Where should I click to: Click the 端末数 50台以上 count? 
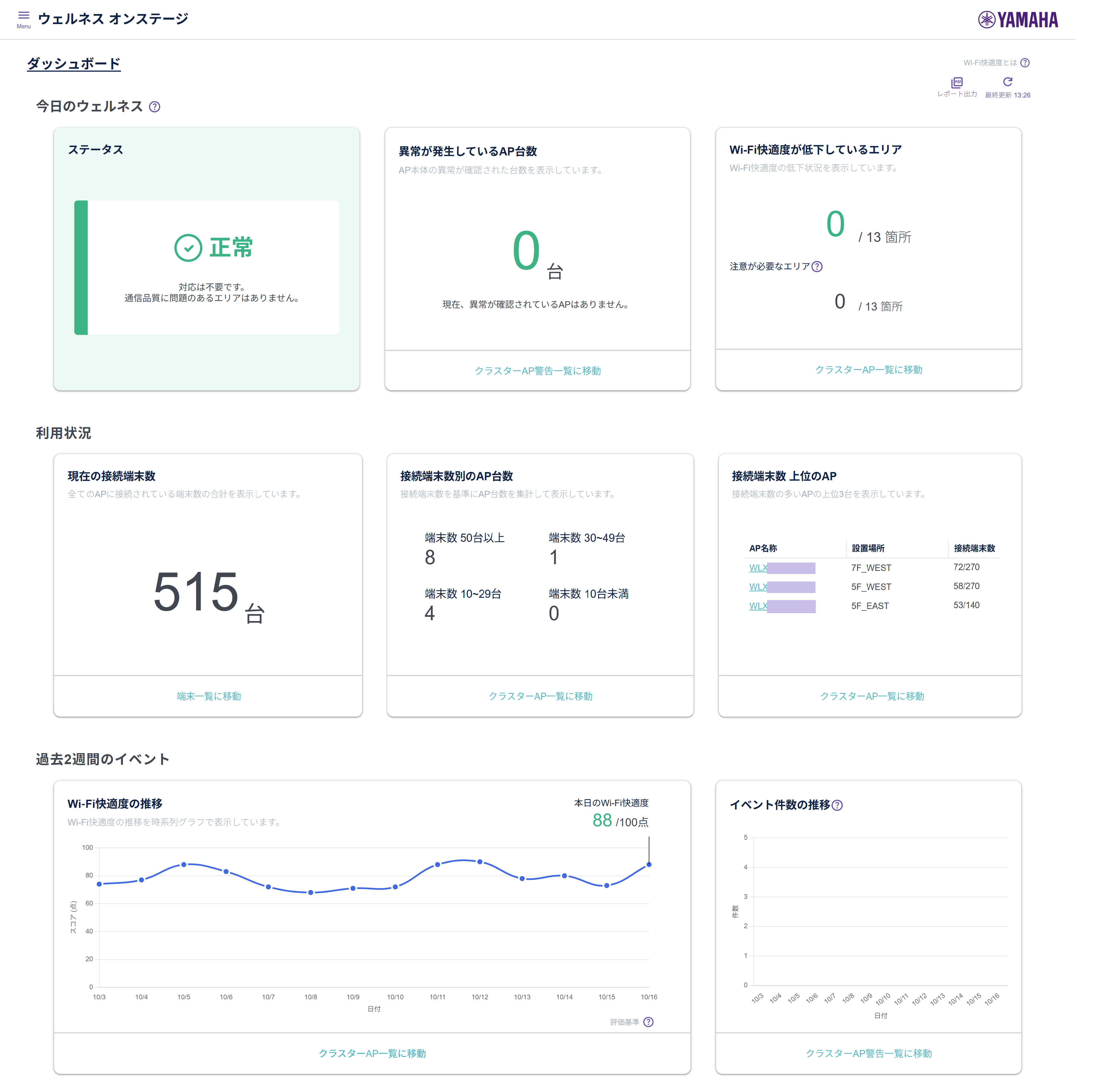(x=430, y=557)
